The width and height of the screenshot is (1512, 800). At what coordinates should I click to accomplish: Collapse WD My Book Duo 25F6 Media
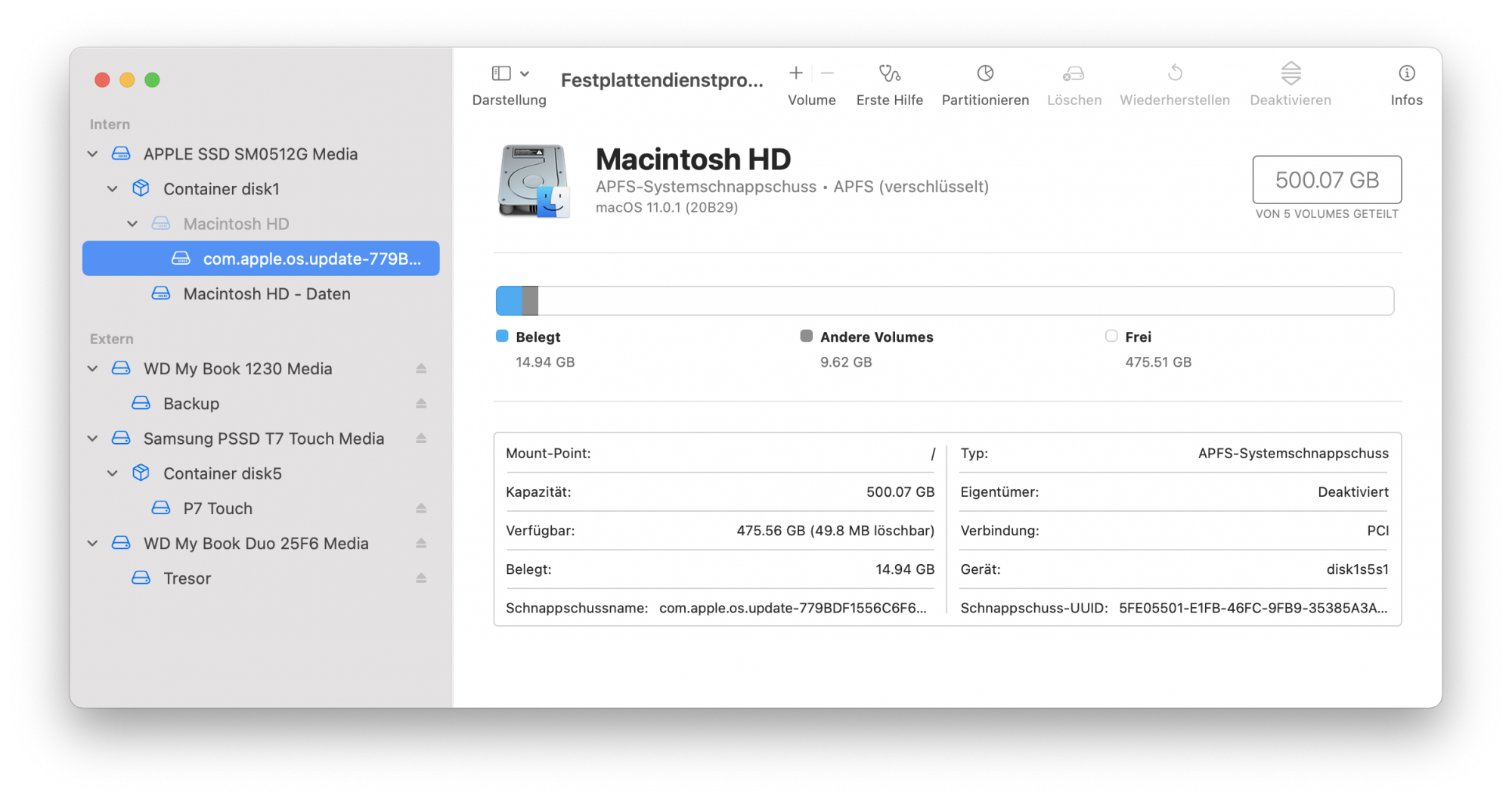tap(92, 544)
